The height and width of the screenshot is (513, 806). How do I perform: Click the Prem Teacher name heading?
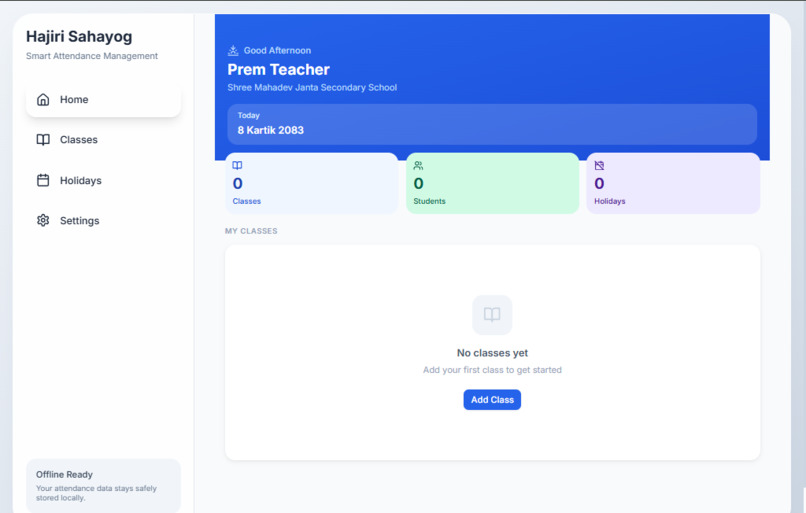coord(279,69)
